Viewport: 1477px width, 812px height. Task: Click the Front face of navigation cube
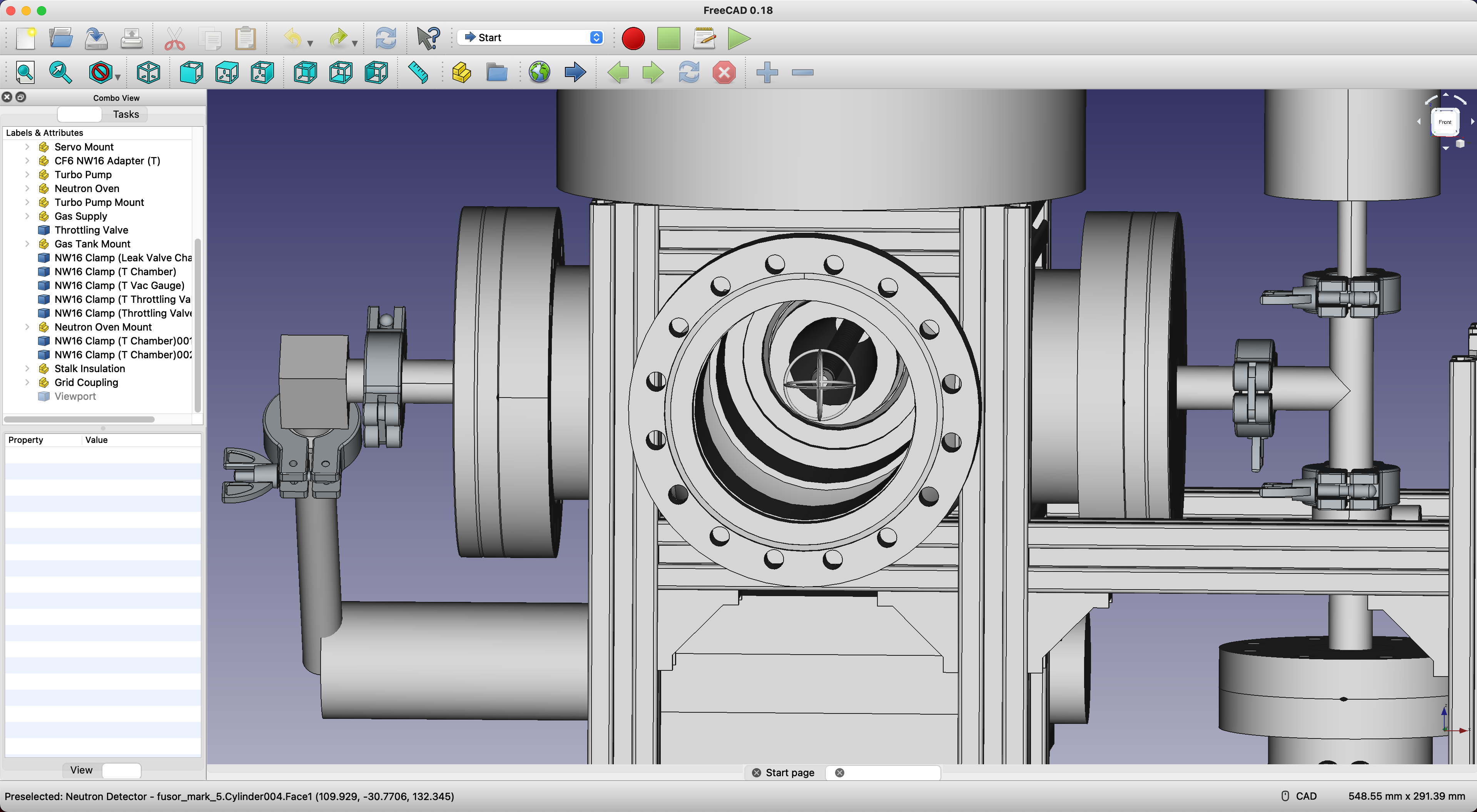(x=1445, y=122)
